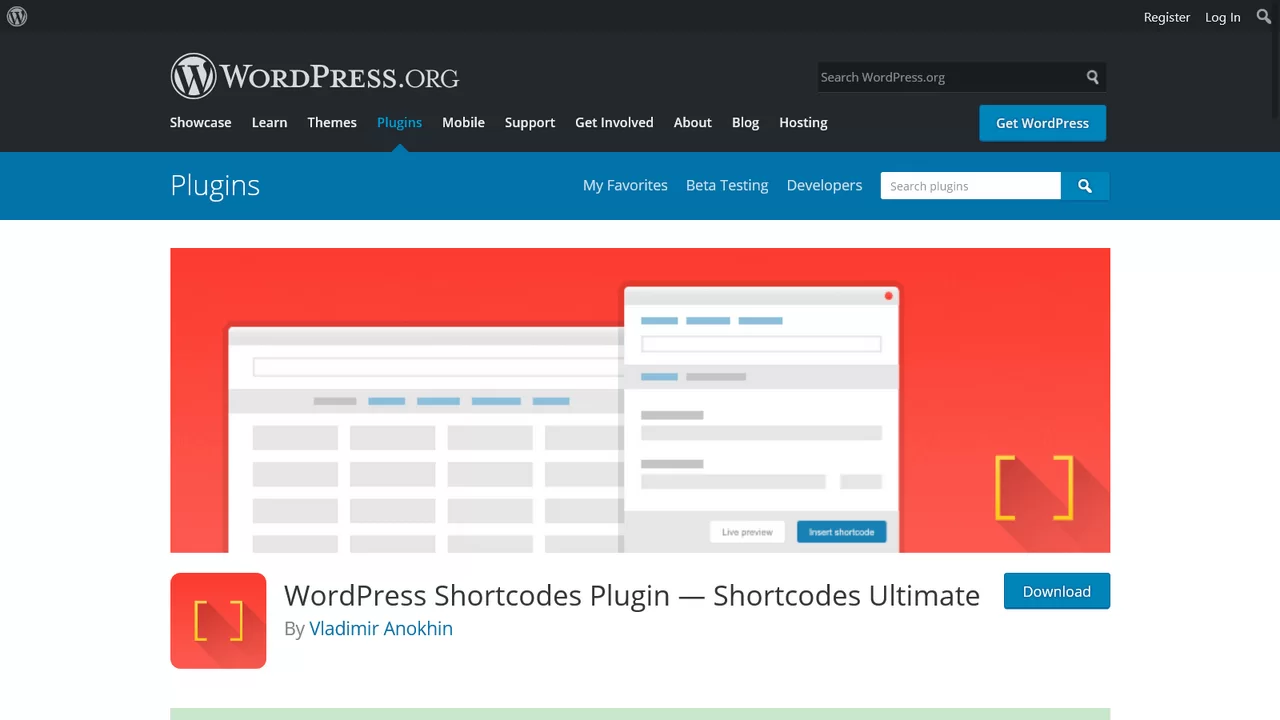
Task: Open My Favorites link
Action: tap(625, 185)
